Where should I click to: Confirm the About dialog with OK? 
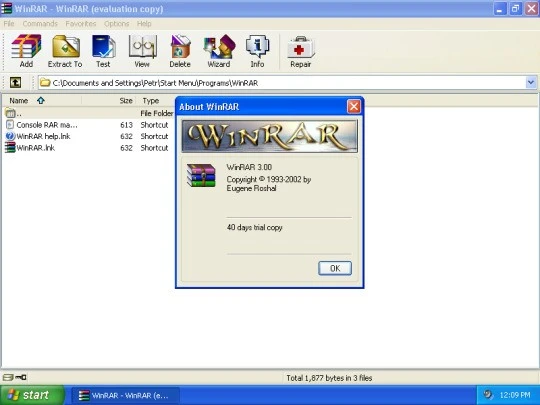335,268
